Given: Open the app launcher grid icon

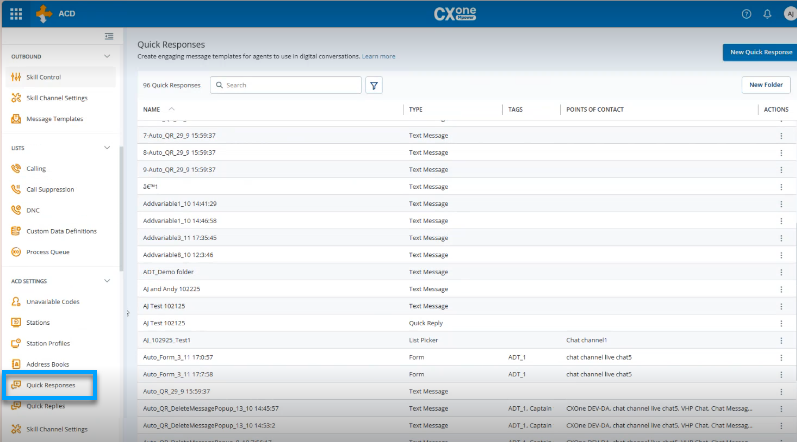Looking at the screenshot, I should (16, 14).
